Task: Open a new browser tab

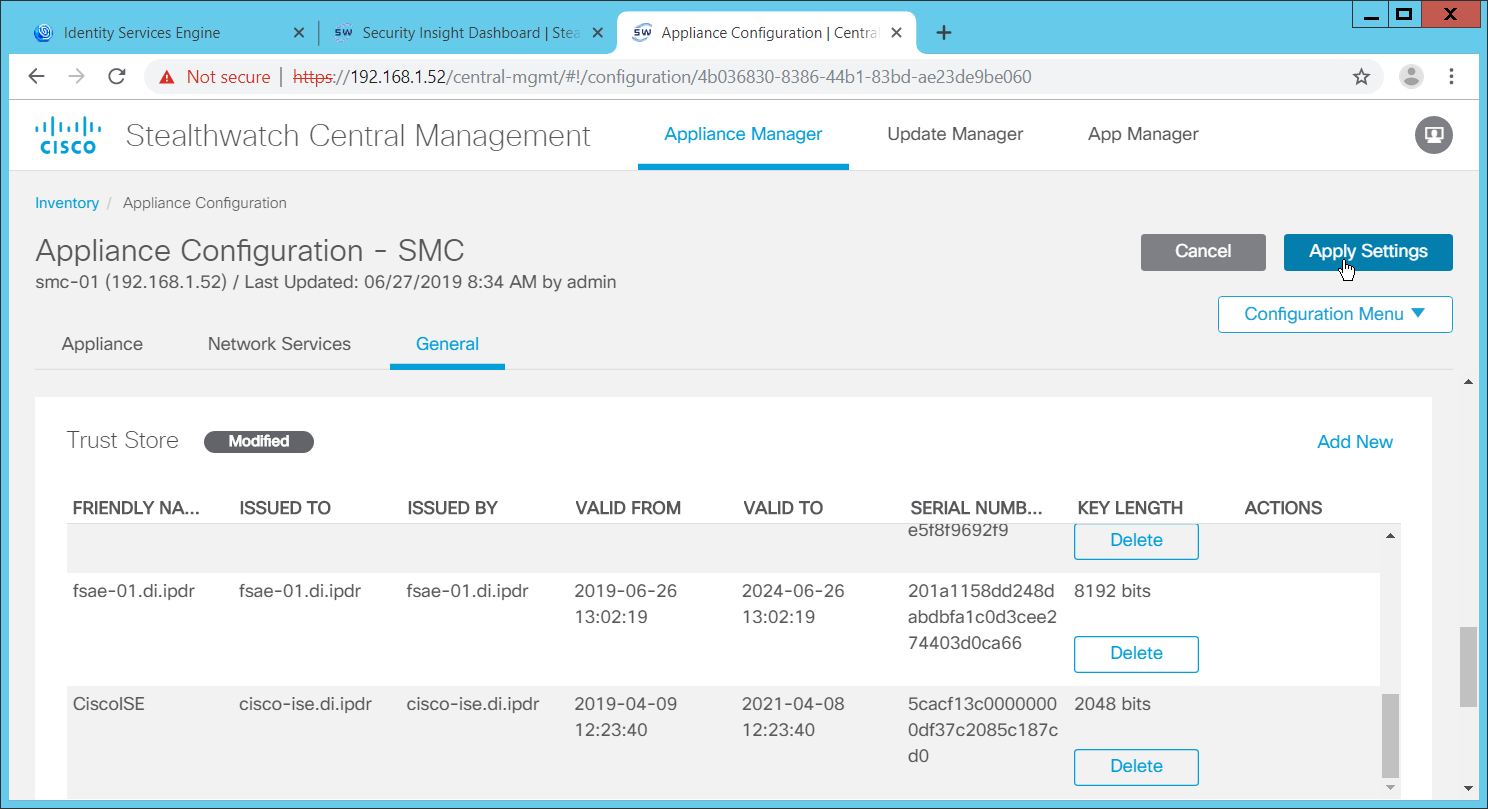Action: (x=943, y=33)
